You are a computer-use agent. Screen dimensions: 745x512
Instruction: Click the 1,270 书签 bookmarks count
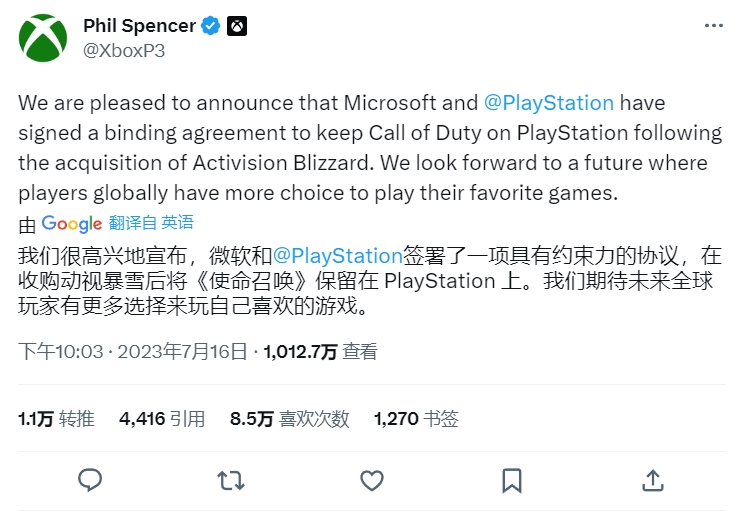(x=416, y=418)
